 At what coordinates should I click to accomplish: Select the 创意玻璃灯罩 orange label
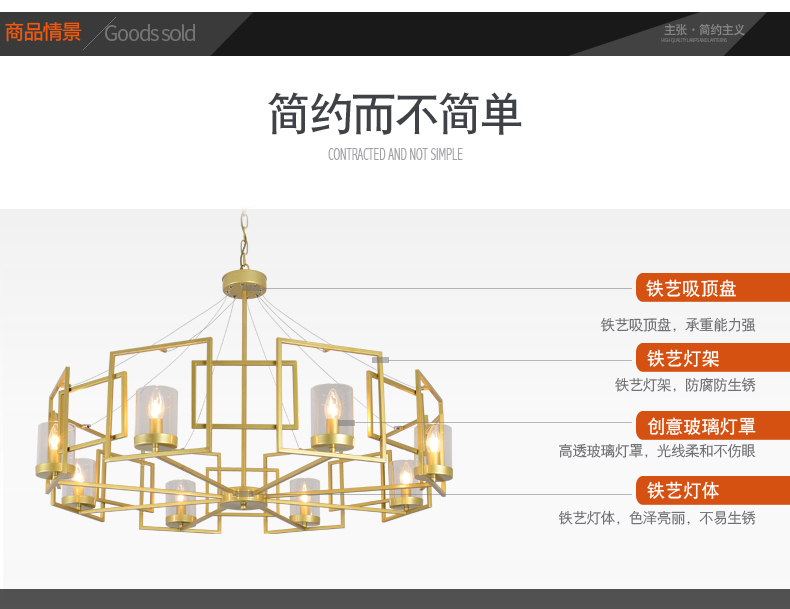pos(712,426)
